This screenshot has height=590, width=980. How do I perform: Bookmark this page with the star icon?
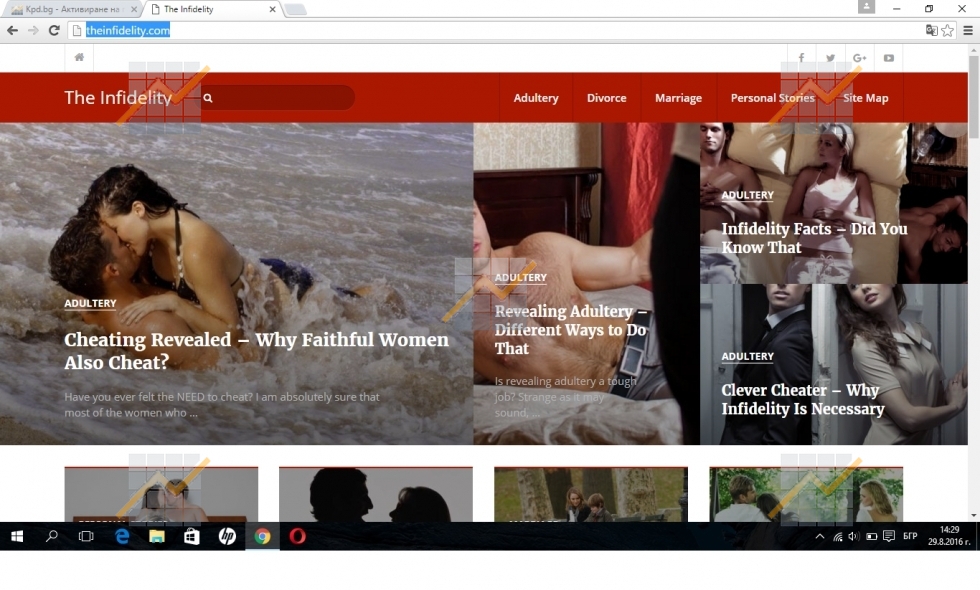pyautogui.click(x=948, y=30)
